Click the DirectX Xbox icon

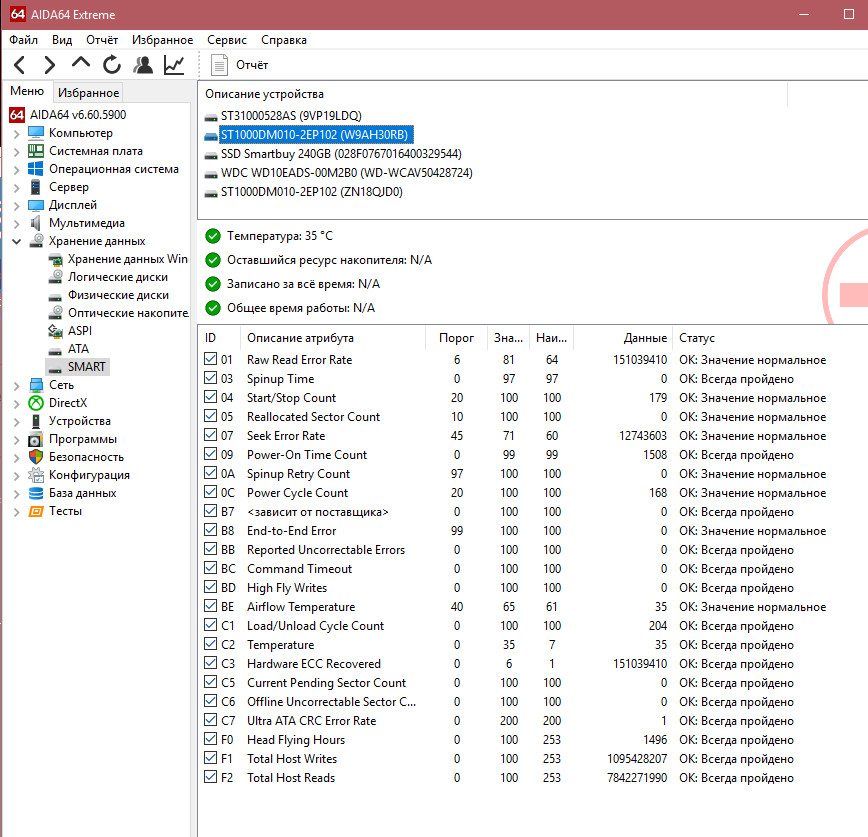tap(36, 403)
